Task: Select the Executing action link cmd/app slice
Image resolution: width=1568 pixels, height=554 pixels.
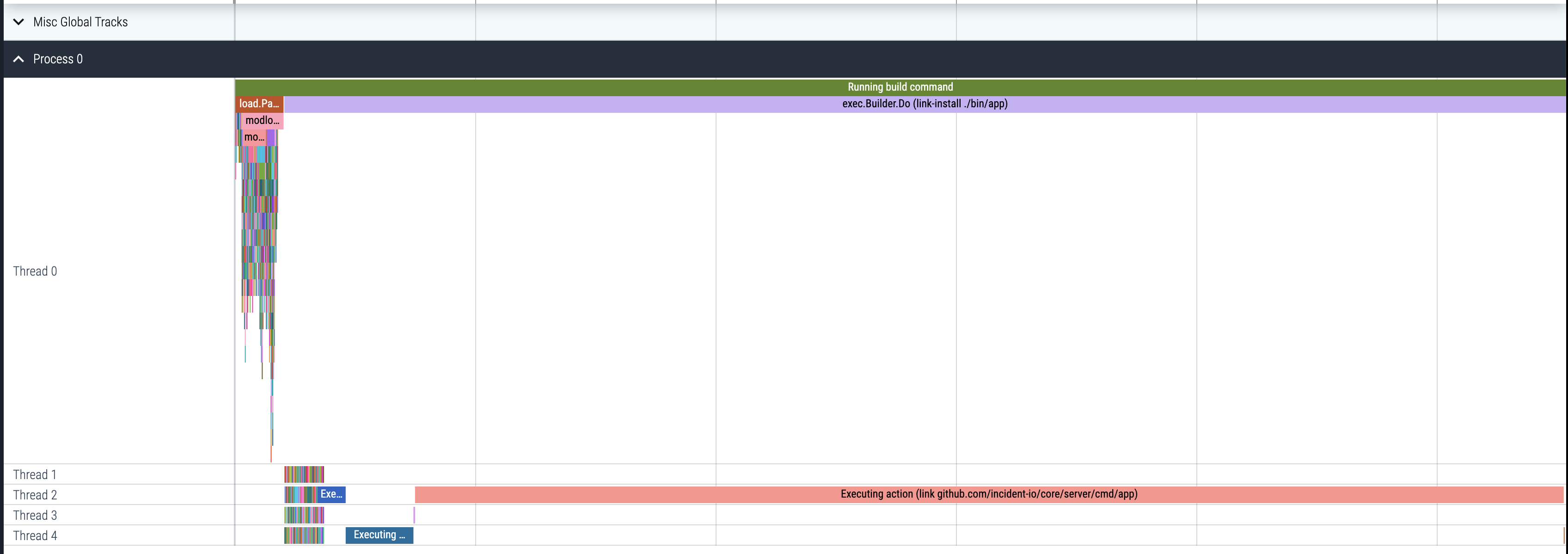Action: tap(989, 494)
